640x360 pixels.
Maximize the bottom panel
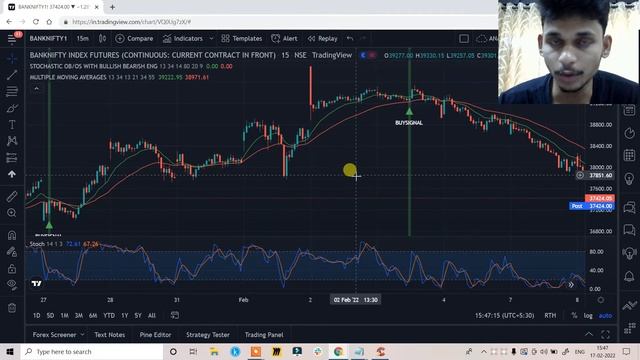pyautogui.click(x=605, y=334)
